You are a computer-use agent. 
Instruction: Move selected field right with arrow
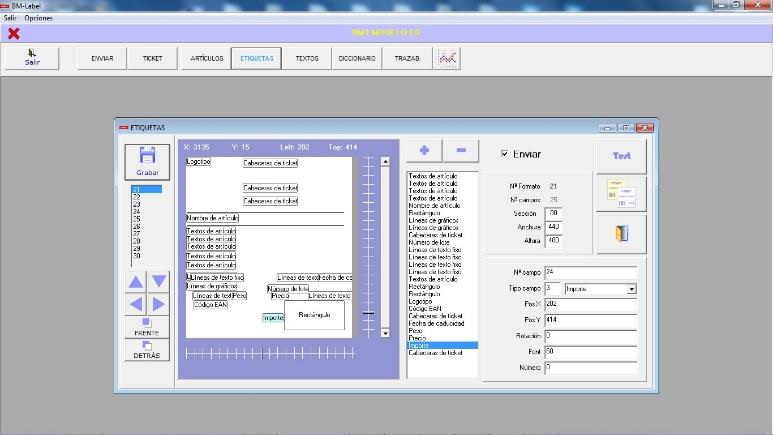tap(159, 304)
